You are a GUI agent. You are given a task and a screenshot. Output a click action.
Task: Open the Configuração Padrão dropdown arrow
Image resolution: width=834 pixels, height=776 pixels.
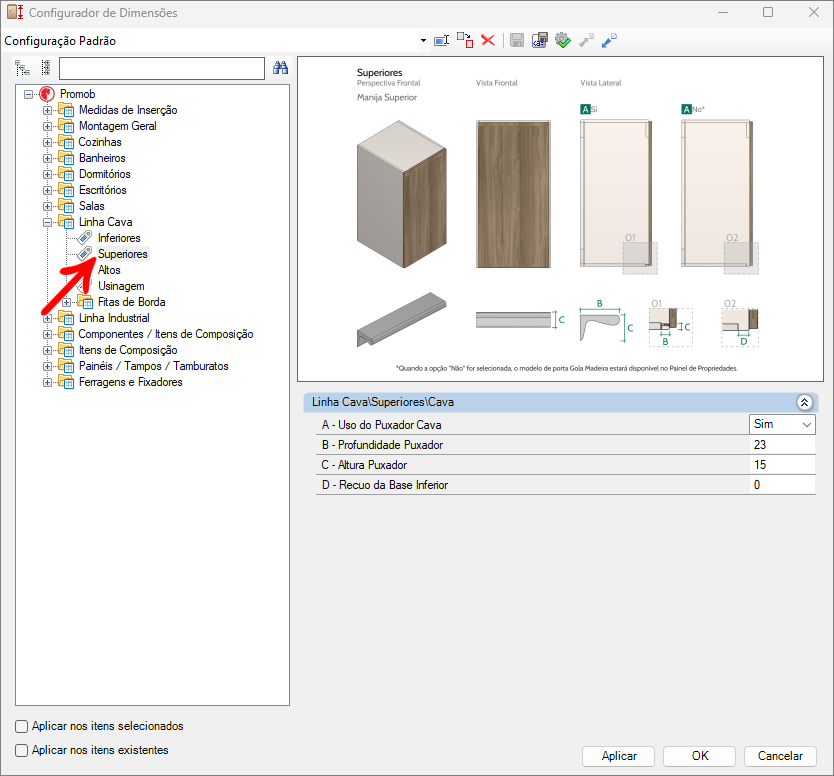pos(424,41)
